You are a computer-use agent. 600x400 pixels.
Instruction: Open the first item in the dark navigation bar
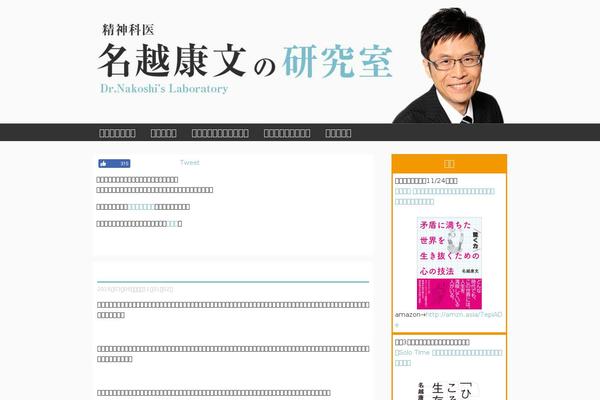coord(117,133)
